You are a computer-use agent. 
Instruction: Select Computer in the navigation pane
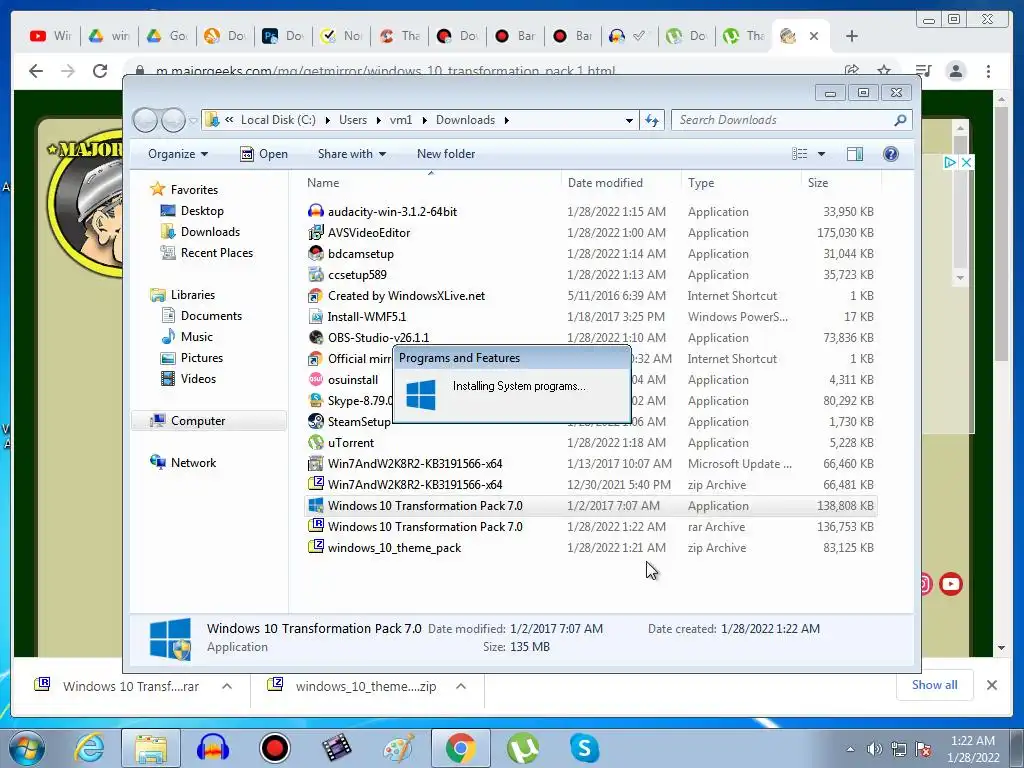click(x=208, y=421)
